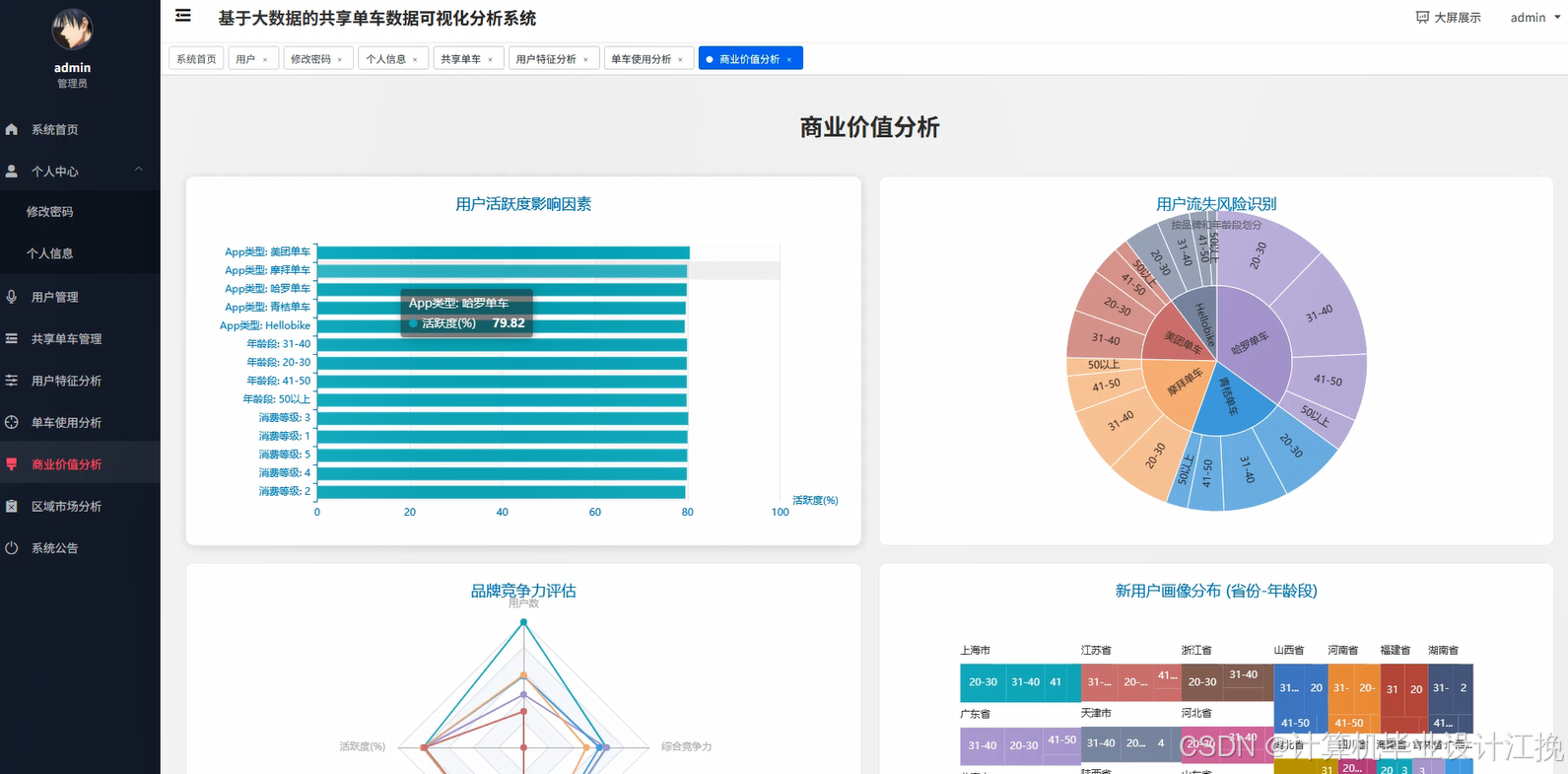Click the 品牌竞争力评估 chart title
Viewport: 1568px width, 774px height.
523,591
